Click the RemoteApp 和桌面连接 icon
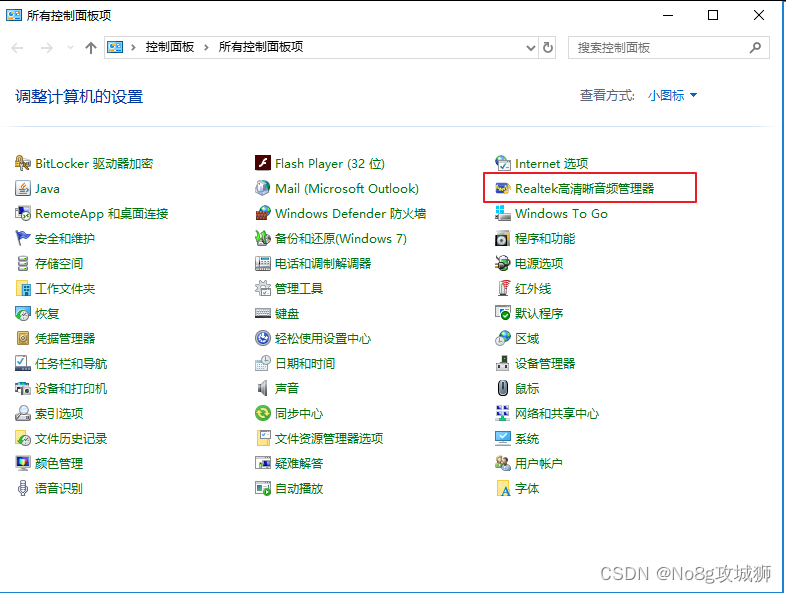This screenshot has width=786, height=593. (x=23, y=214)
